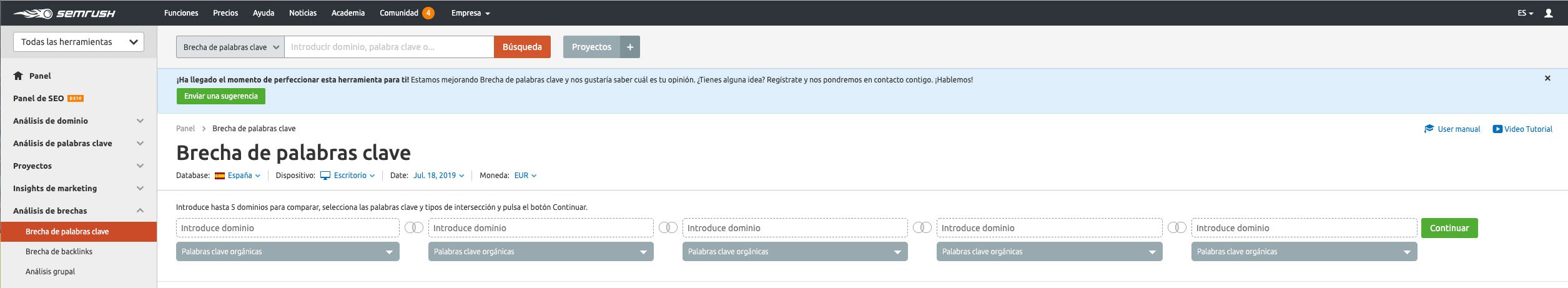Image resolution: width=1568 pixels, height=288 pixels.
Task: Focus the third Introduce dominio field
Action: [795, 228]
